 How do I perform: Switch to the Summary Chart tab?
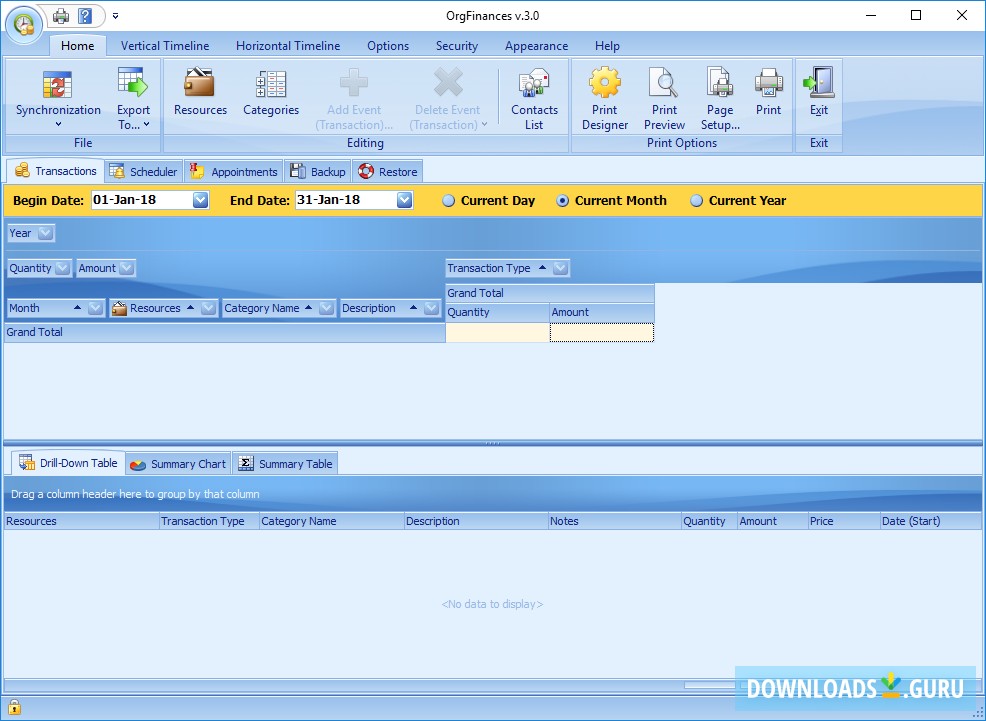[179, 464]
